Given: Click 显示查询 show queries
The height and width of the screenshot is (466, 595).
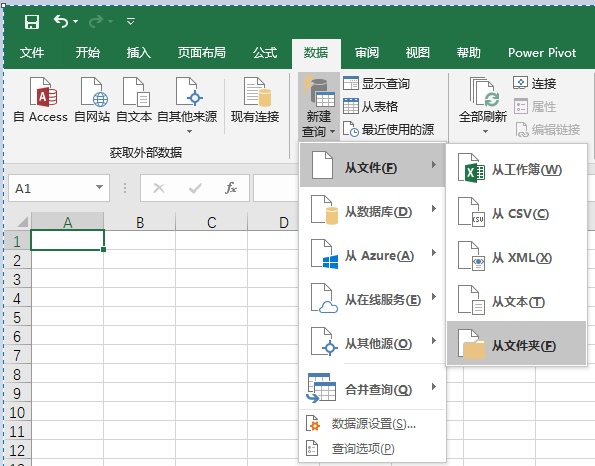Looking at the screenshot, I should pyautogui.click(x=376, y=83).
